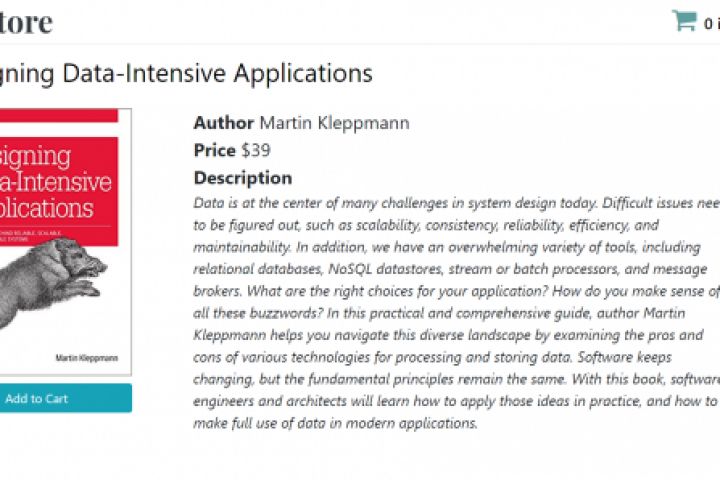Screen dimensions: 720x480
Task: Select the Data-Intensive Applications page heading
Action: tap(186, 73)
